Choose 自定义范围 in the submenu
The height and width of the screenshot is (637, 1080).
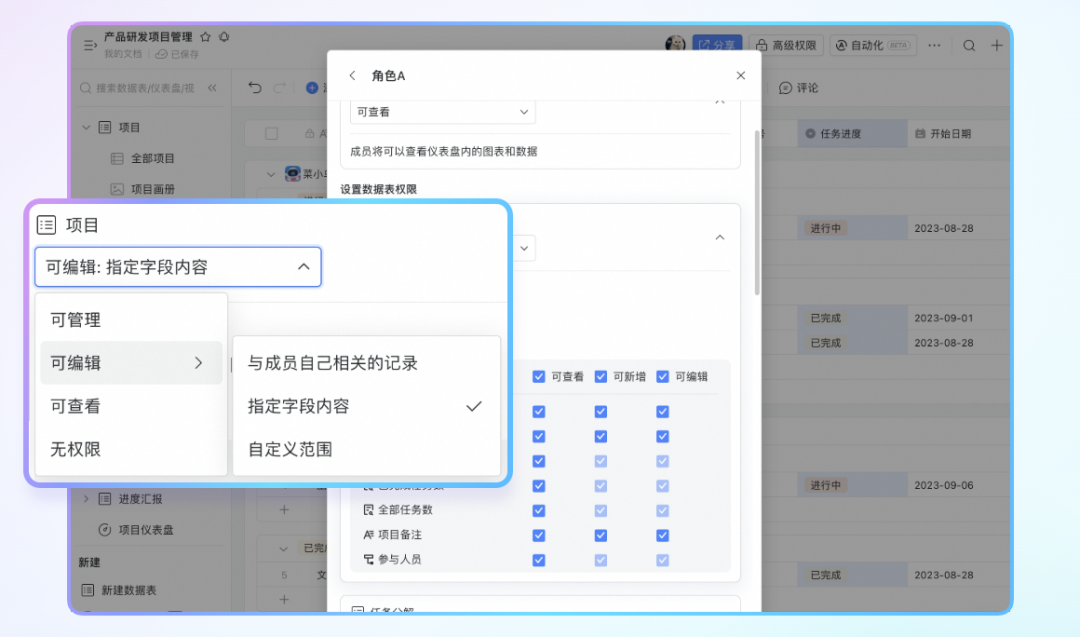pos(290,450)
